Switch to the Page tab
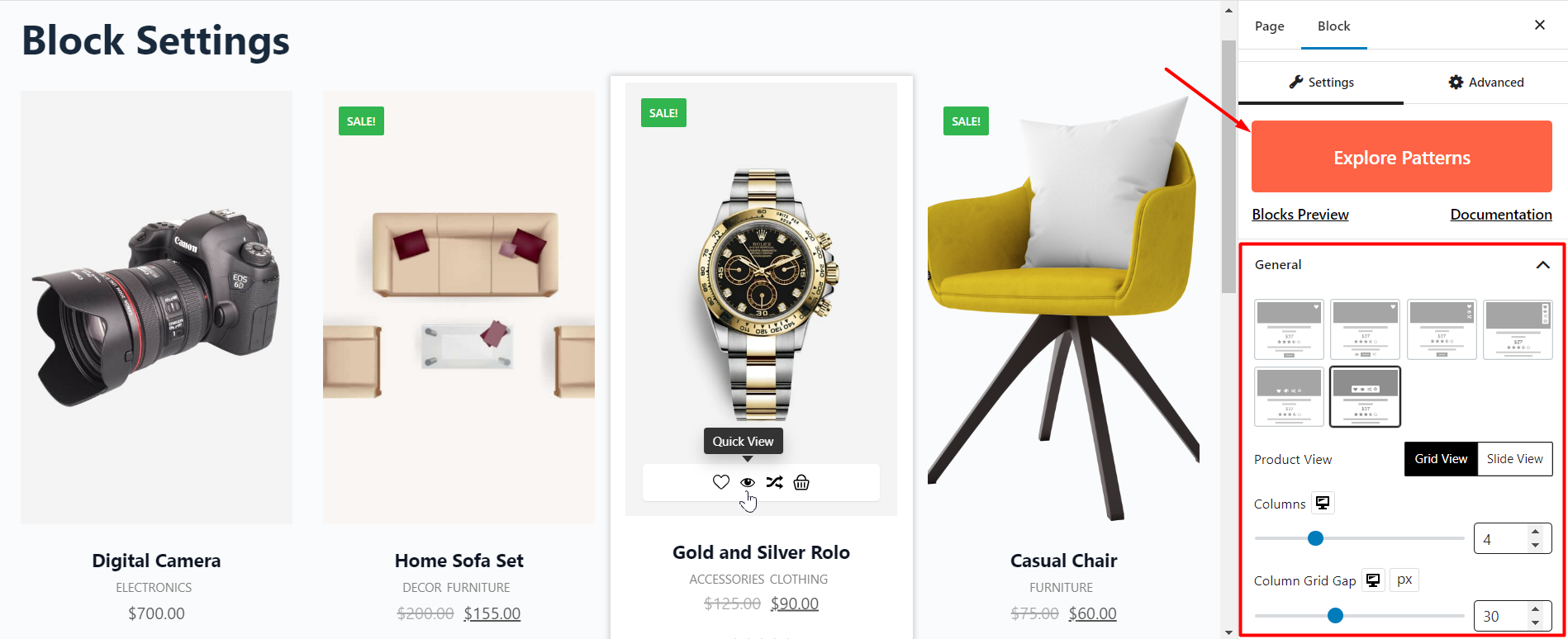 [1269, 26]
